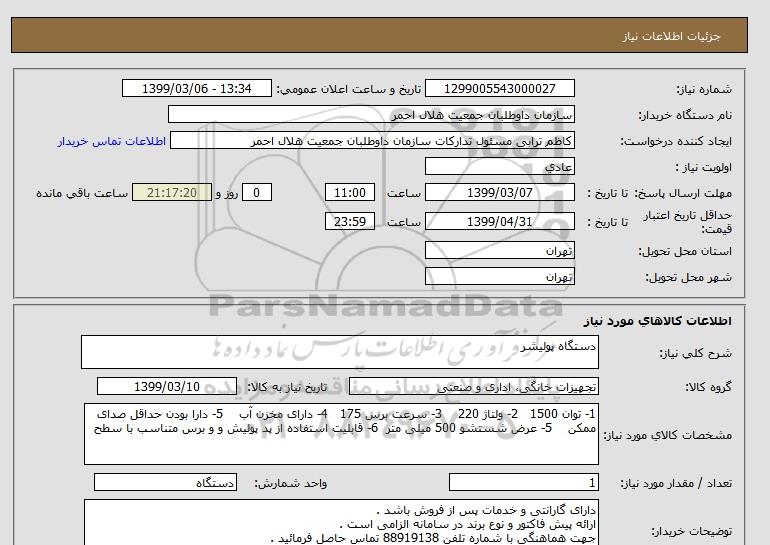Click the buyer notes text area
The height and width of the screenshot is (545, 770).
tap(341, 523)
